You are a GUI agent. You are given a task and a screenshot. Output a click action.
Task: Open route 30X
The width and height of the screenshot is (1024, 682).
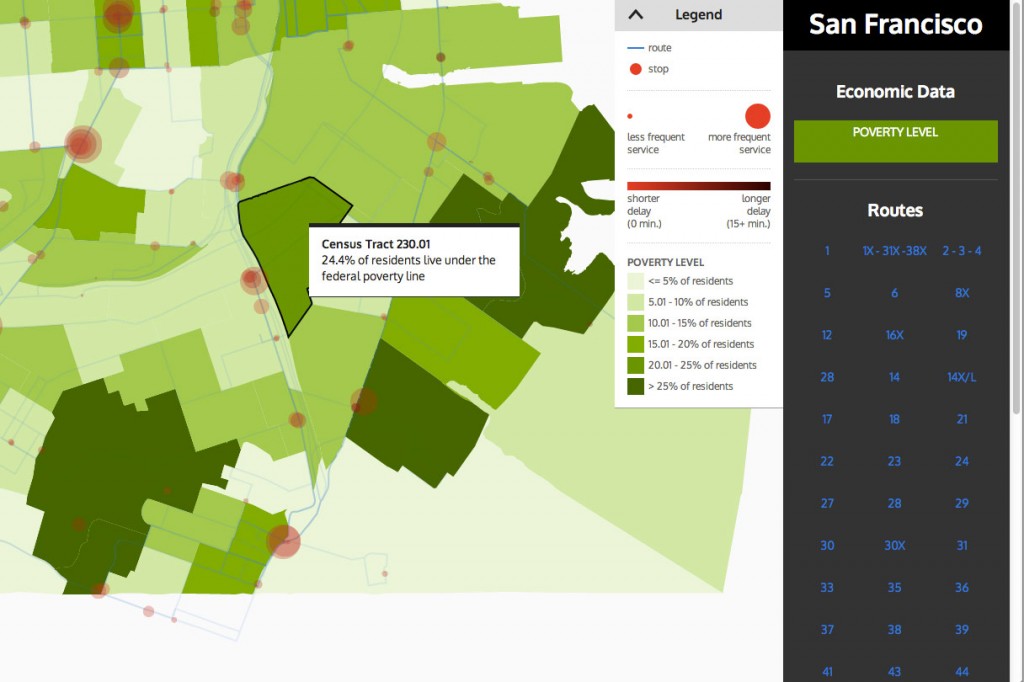pyautogui.click(x=893, y=545)
